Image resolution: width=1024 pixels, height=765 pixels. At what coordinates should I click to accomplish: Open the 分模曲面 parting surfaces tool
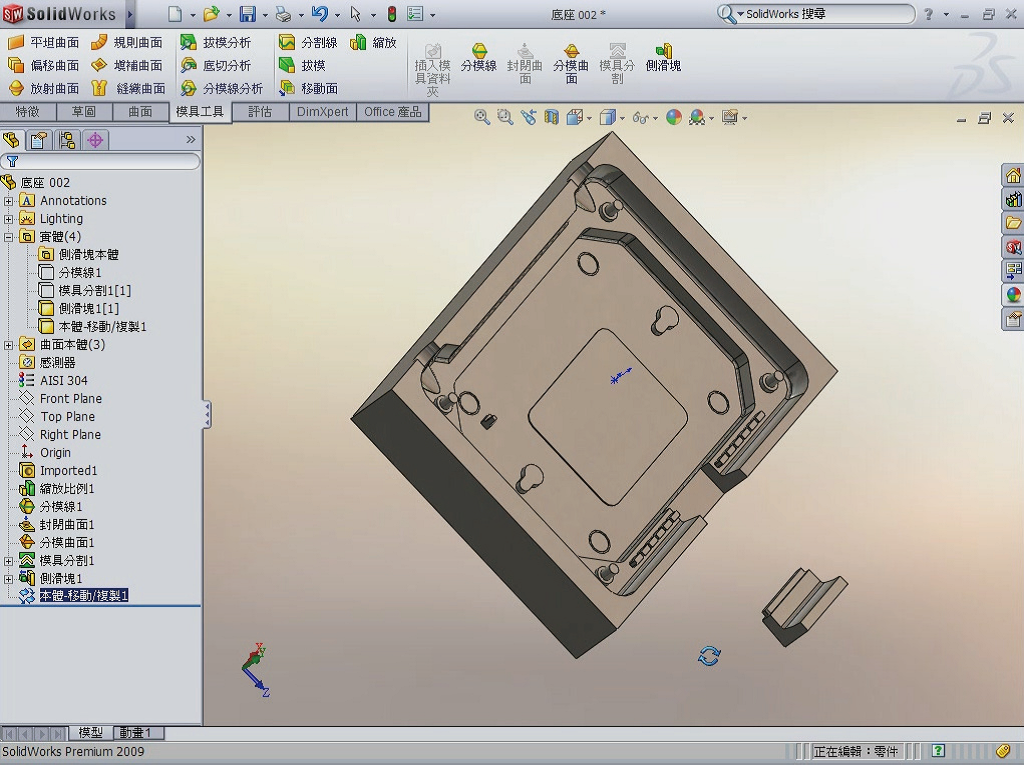tap(571, 63)
